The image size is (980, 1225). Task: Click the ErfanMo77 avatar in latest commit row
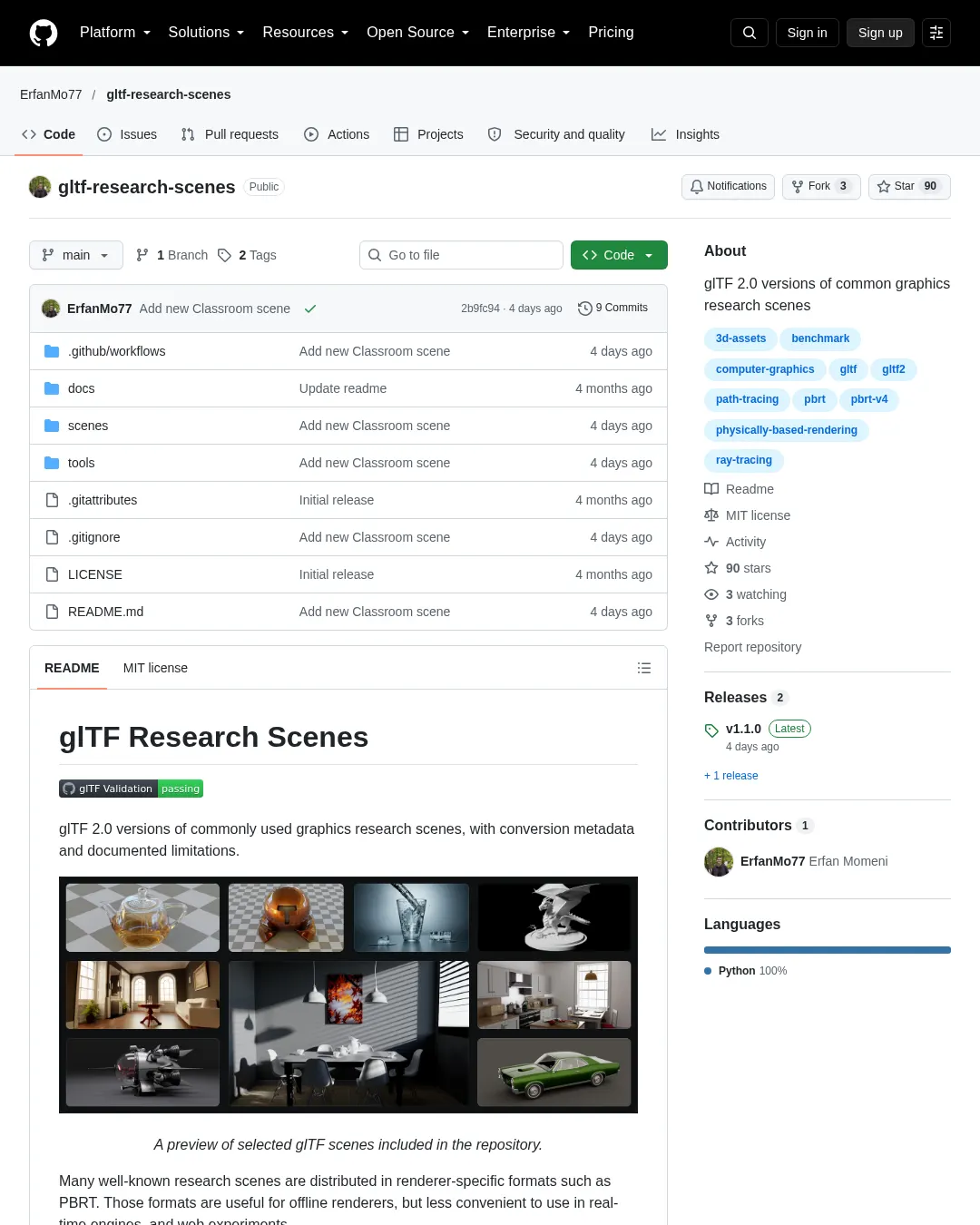point(51,309)
